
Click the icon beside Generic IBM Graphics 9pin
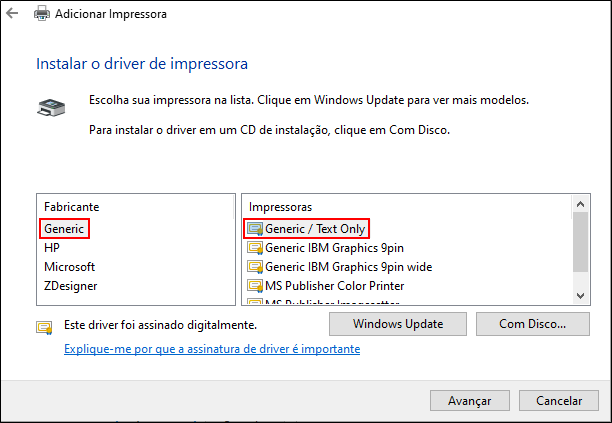(254, 248)
